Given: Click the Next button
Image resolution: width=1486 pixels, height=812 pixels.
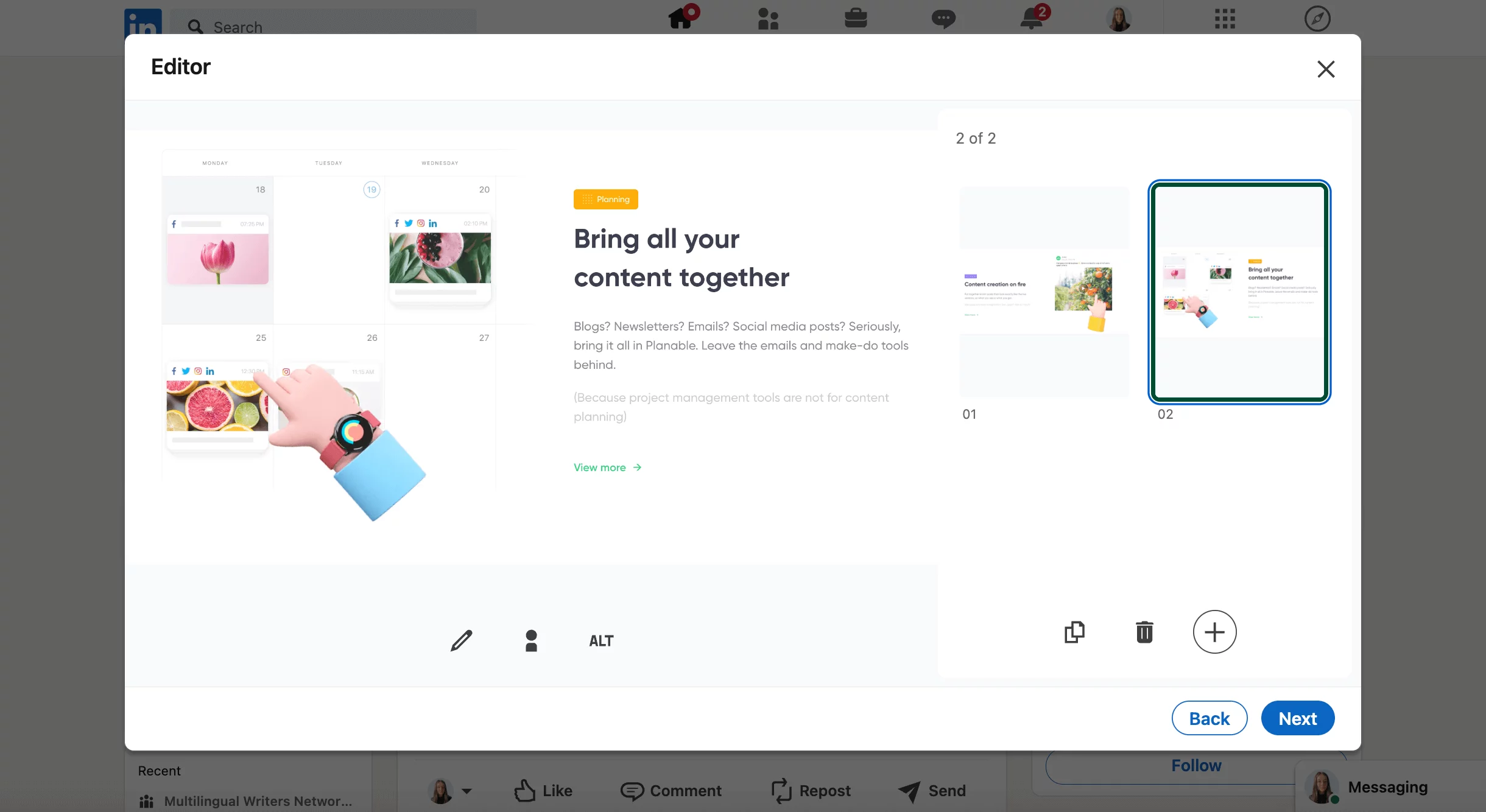Looking at the screenshot, I should 1298,718.
